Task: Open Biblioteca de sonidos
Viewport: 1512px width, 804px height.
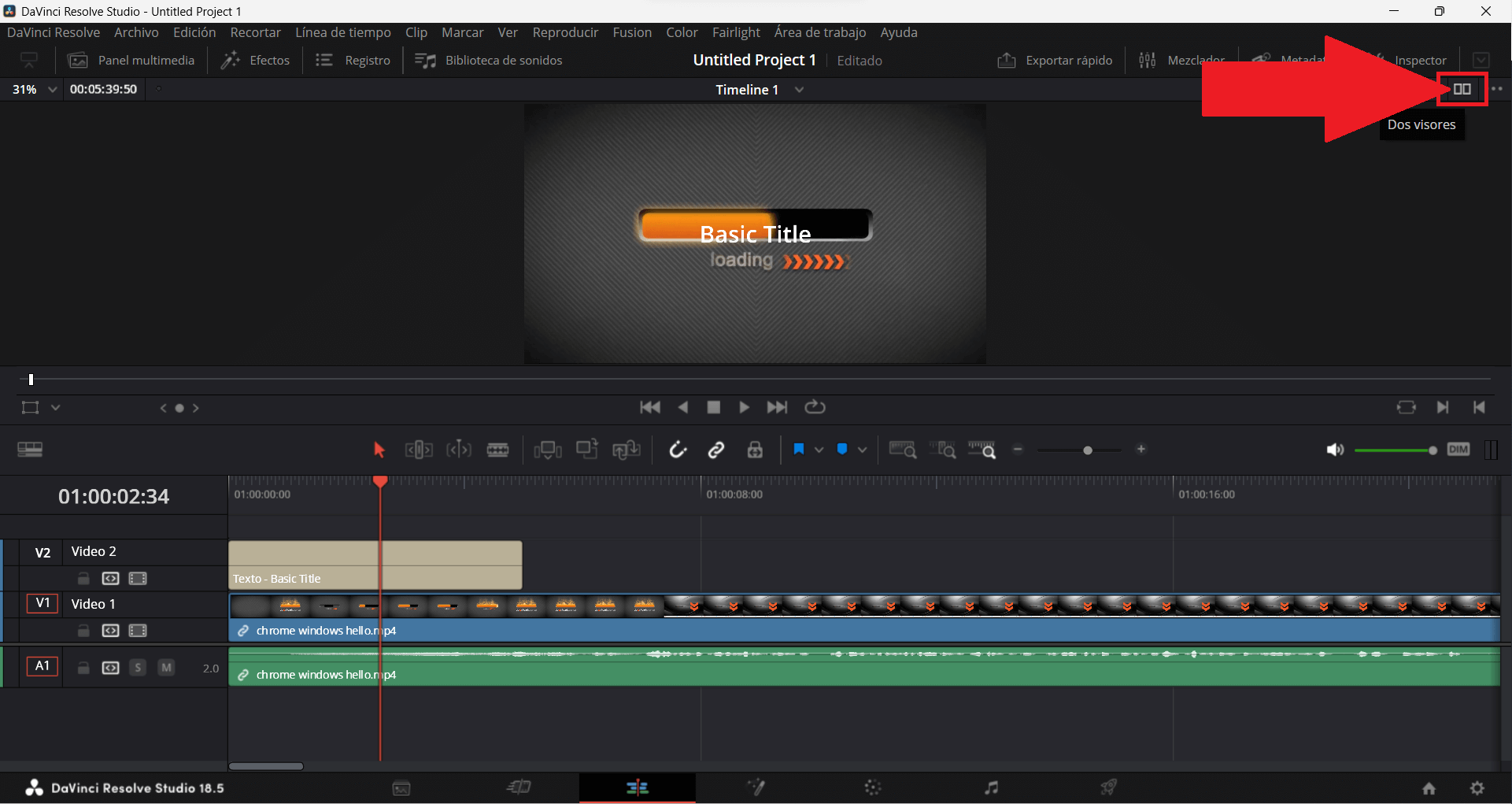Action: click(488, 61)
